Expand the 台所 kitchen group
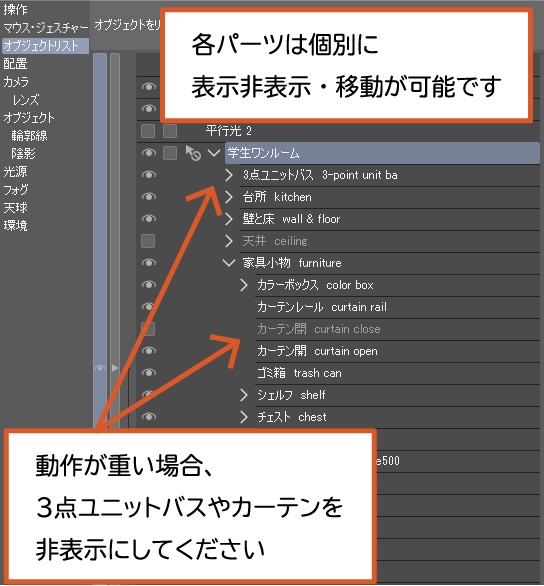Image resolution: width=544 pixels, height=586 pixels. (229, 197)
